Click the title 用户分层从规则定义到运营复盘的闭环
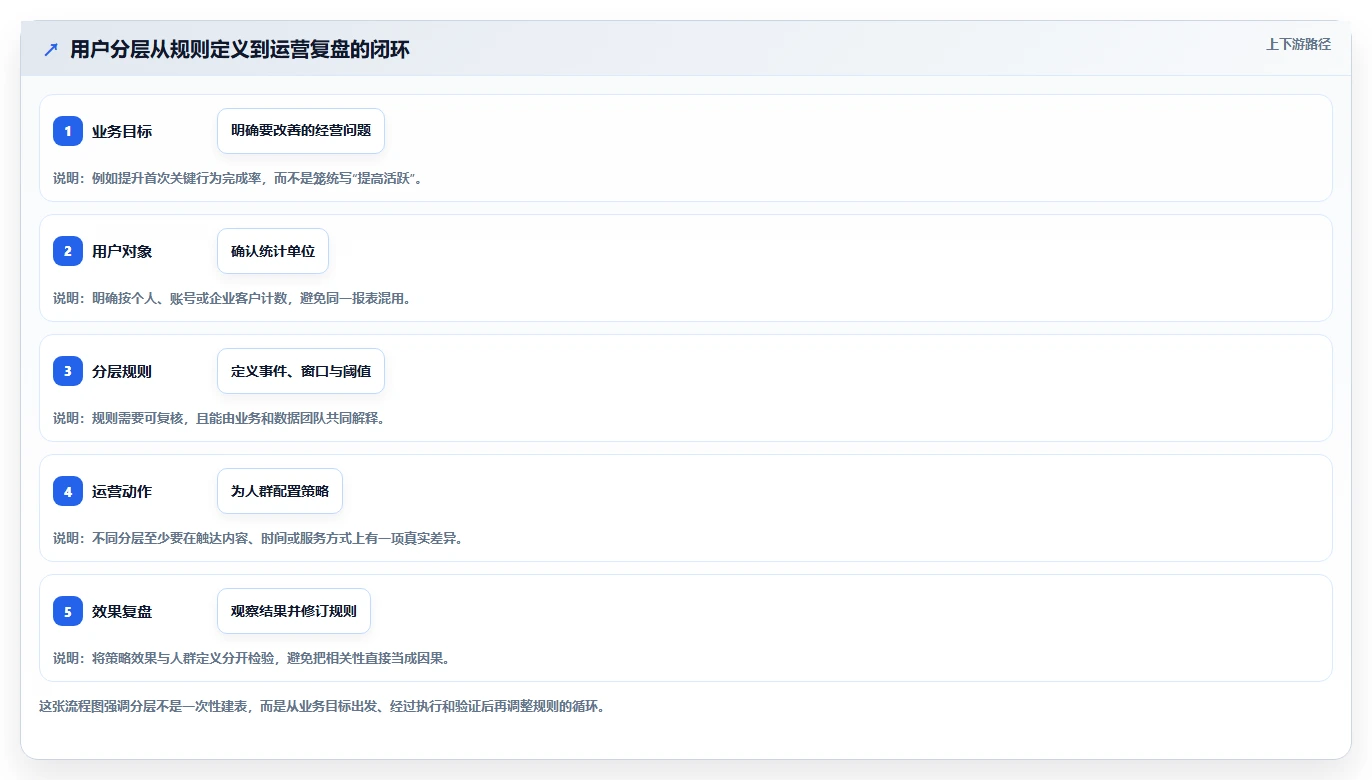Viewport: 1372px width, 780px height. click(x=240, y=49)
